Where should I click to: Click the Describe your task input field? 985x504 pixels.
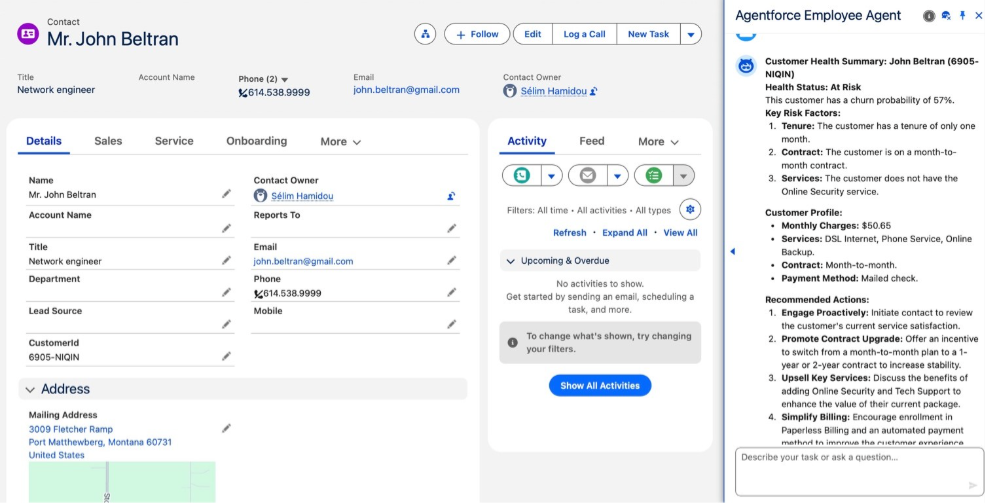coord(859,472)
